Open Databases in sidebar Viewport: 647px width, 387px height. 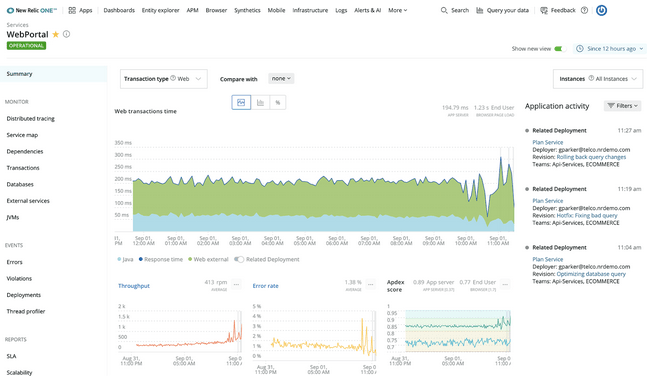pos(20,184)
